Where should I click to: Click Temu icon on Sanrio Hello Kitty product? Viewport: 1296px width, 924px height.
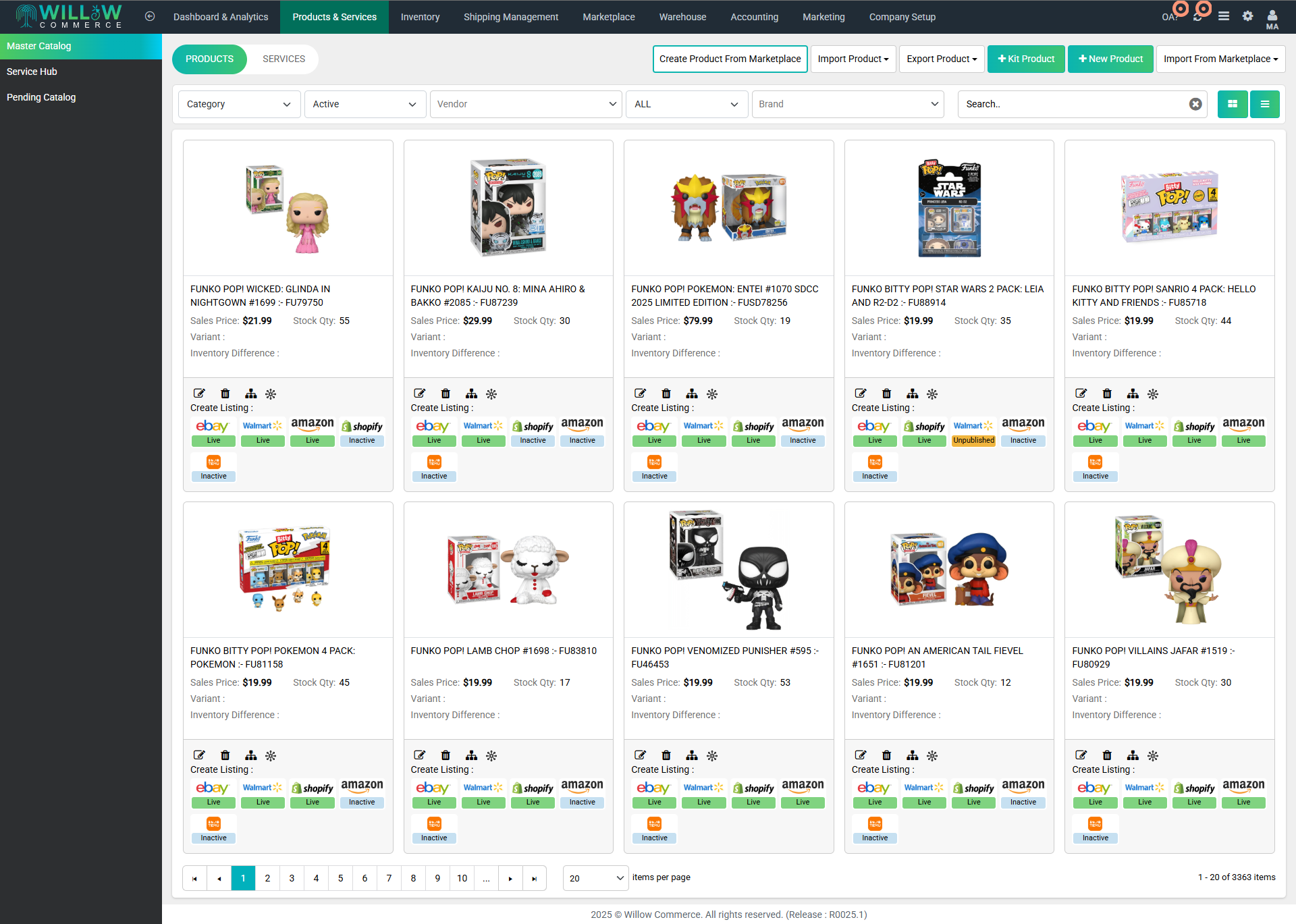click(1095, 462)
